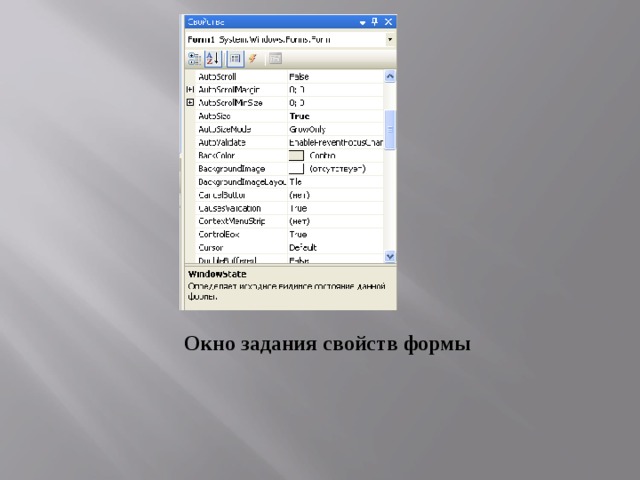The width and height of the screenshot is (640, 480).
Task: Click the 0; 0 value of AutoScrollMargin
Action: tap(297, 89)
